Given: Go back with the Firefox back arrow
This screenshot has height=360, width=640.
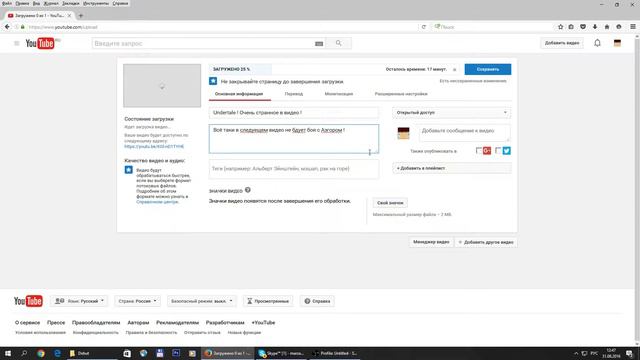Looking at the screenshot, I should coord(7,27).
